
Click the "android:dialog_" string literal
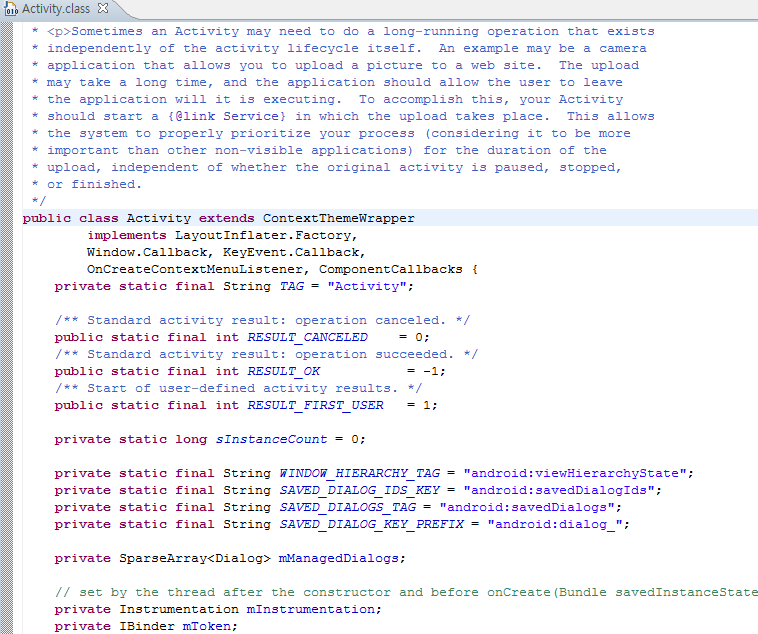(555, 524)
